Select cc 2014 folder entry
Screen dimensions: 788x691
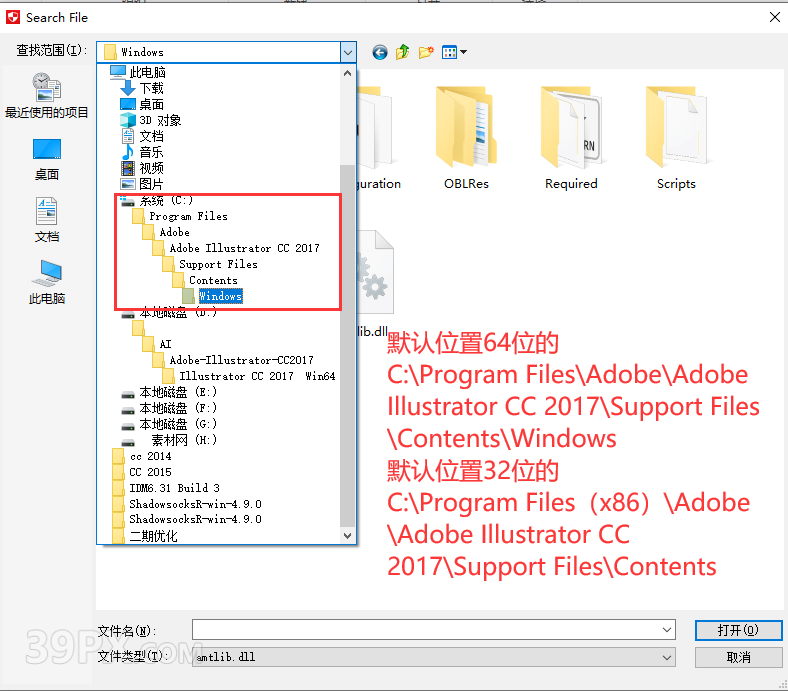point(142,456)
